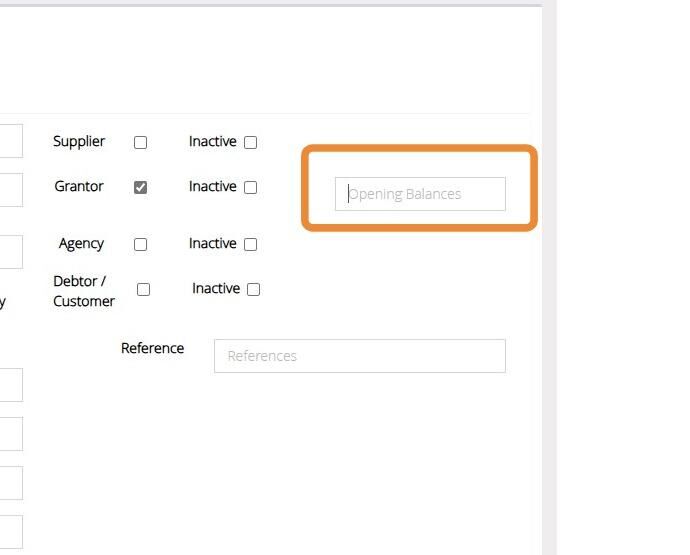Image resolution: width=690 pixels, height=555 pixels.
Task: Click the Grantor label text
Action: click(79, 186)
